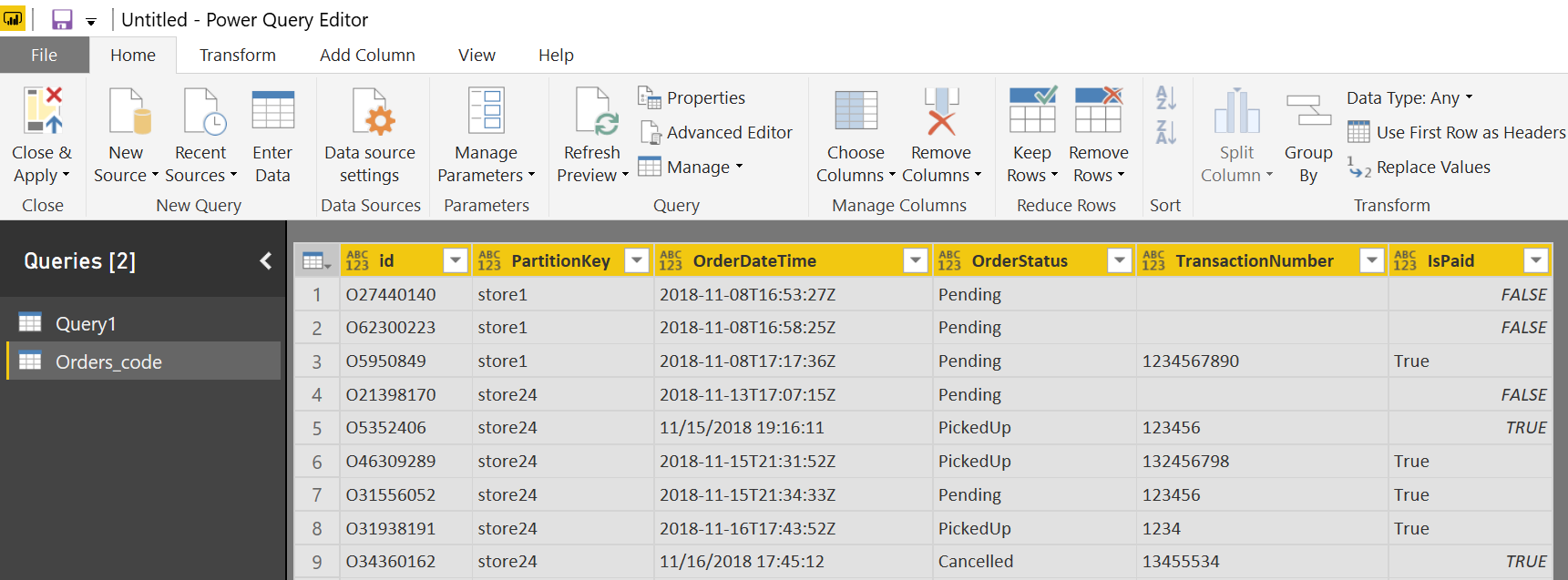
Task: Select the Orders_code query
Action: tap(144, 361)
